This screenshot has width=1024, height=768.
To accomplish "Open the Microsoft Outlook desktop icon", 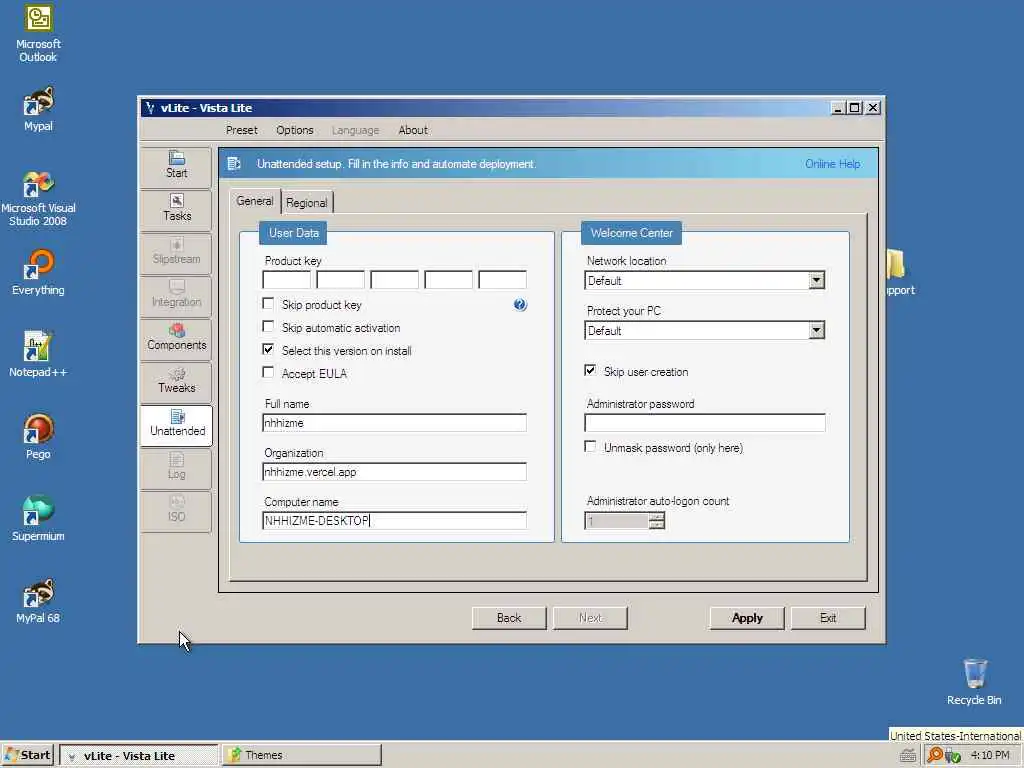I will (x=38, y=34).
